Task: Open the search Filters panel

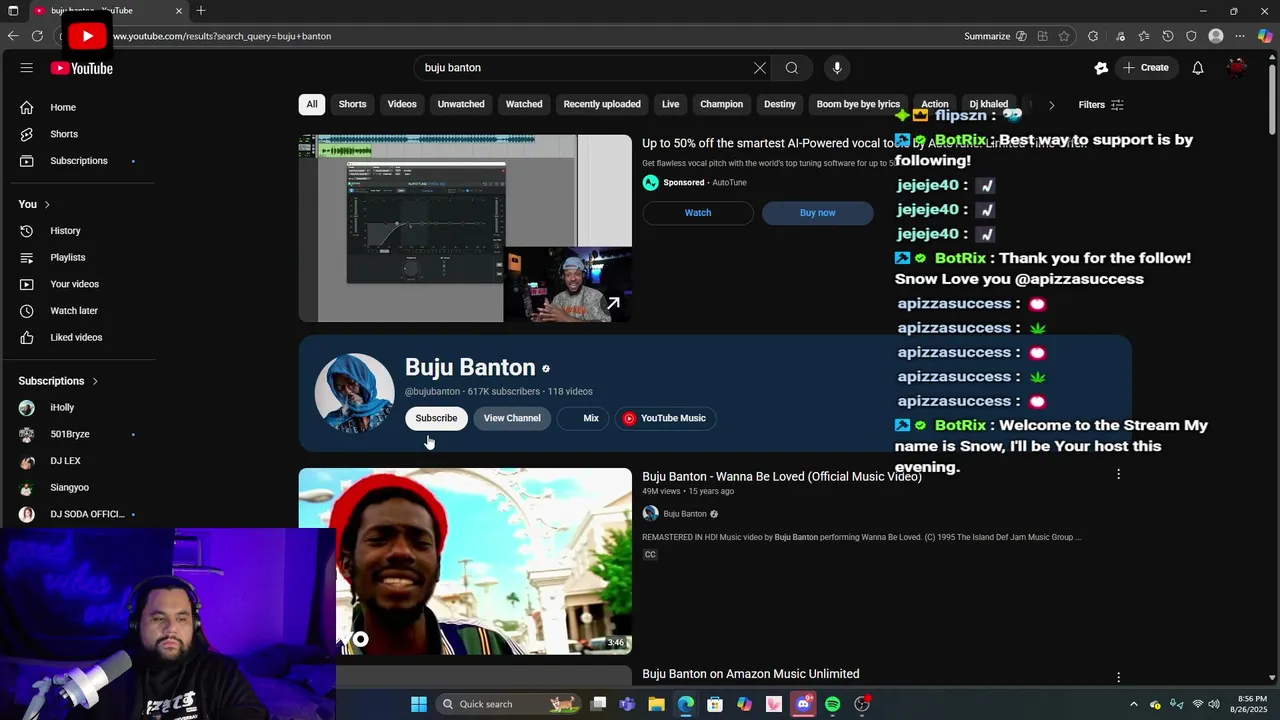Action: (x=1101, y=105)
